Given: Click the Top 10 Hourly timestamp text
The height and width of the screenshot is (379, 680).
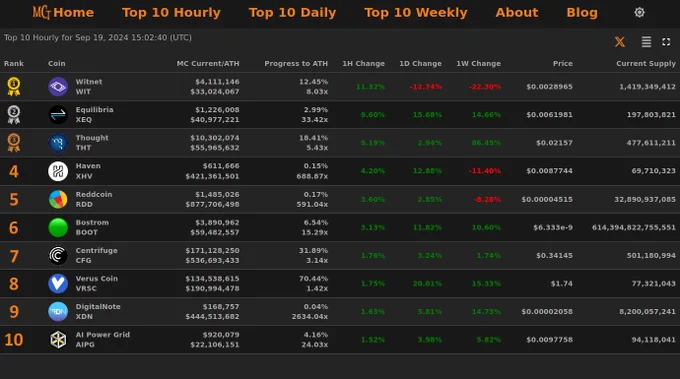Looking at the screenshot, I should (x=98, y=38).
